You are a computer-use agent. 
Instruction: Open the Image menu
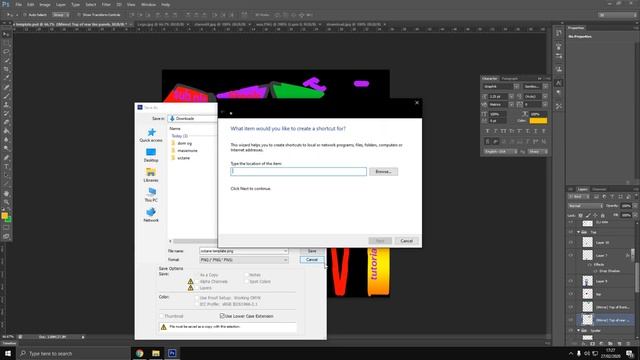tap(45, 4)
